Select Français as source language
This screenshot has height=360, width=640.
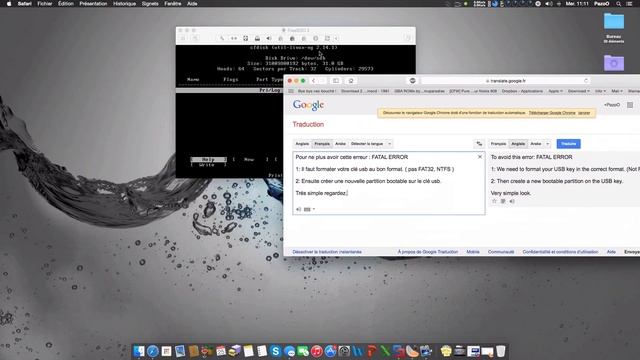point(322,144)
